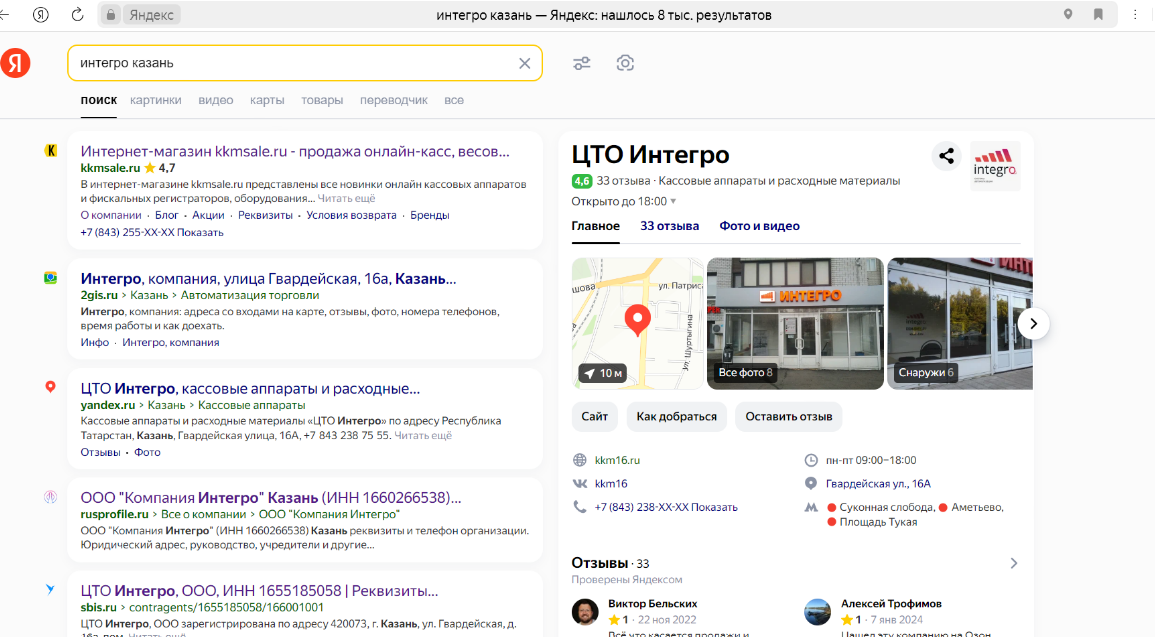Click the phone icon in company card

(x=580, y=507)
